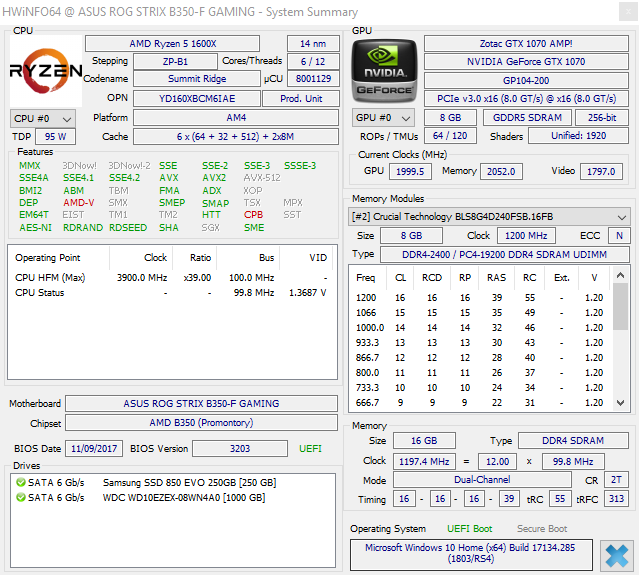Click the GPU memory clock 2052.0 field
Screen dimensions: 639x575
click(501, 172)
